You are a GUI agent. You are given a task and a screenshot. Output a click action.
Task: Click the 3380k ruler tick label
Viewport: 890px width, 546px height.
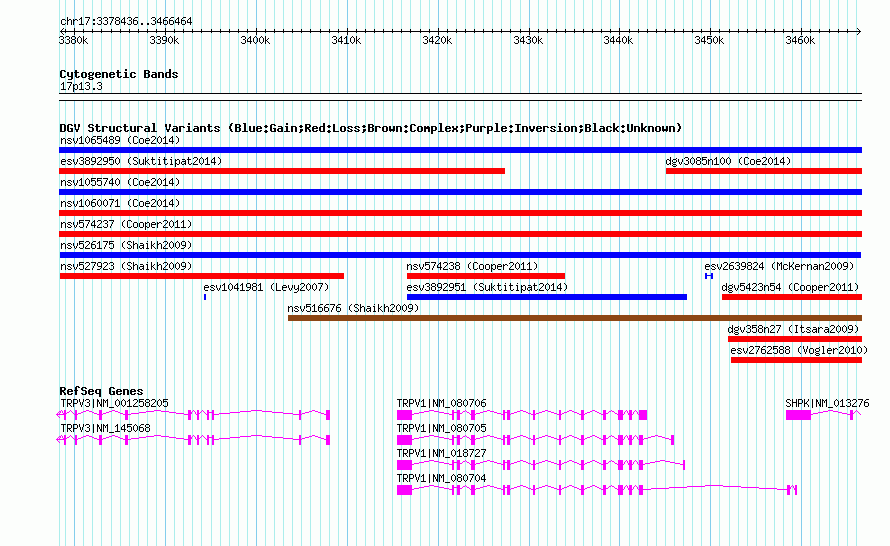(x=74, y=40)
